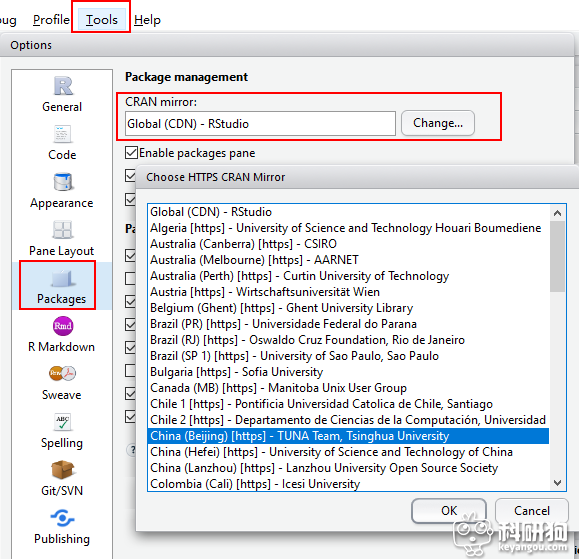Viewport: 579px width, 559px height.
Task: Open the Publishing options icon
Action: (62, 518)
